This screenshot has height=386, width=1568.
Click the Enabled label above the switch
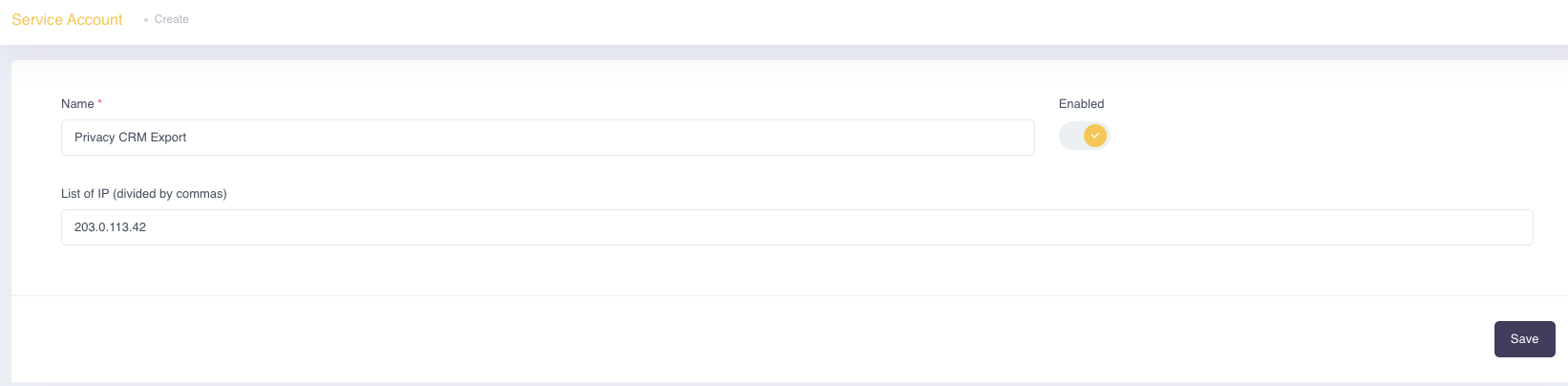(x=1081, y=103)
